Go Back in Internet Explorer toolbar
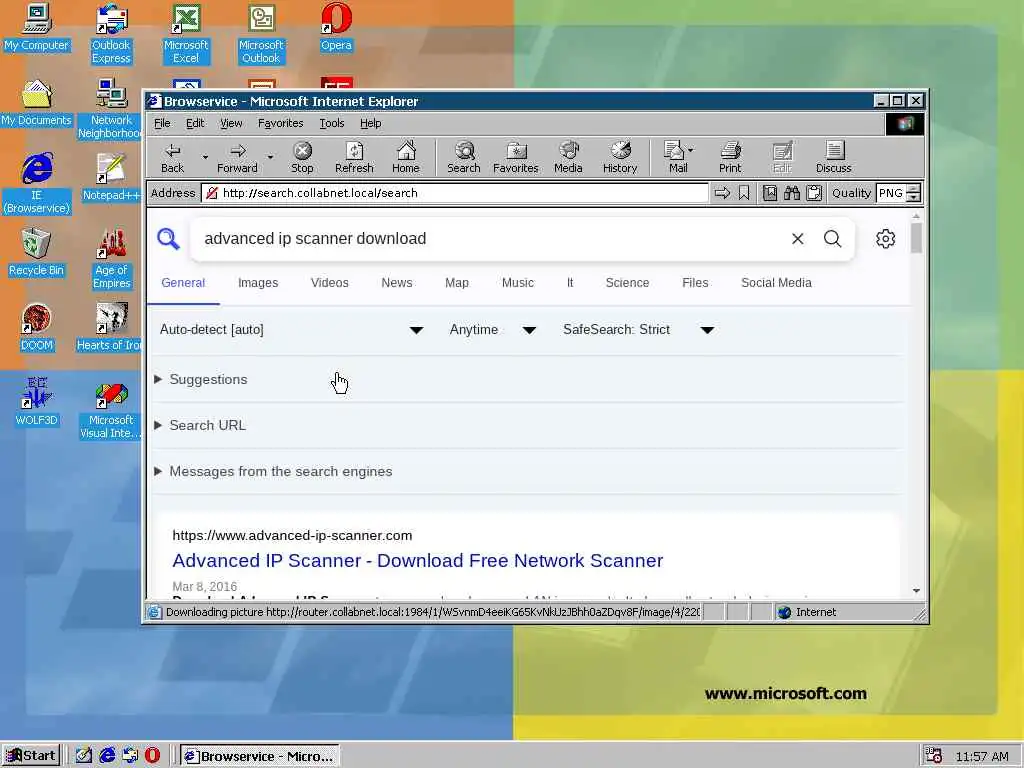The image size is (1024, 768). 172,158
